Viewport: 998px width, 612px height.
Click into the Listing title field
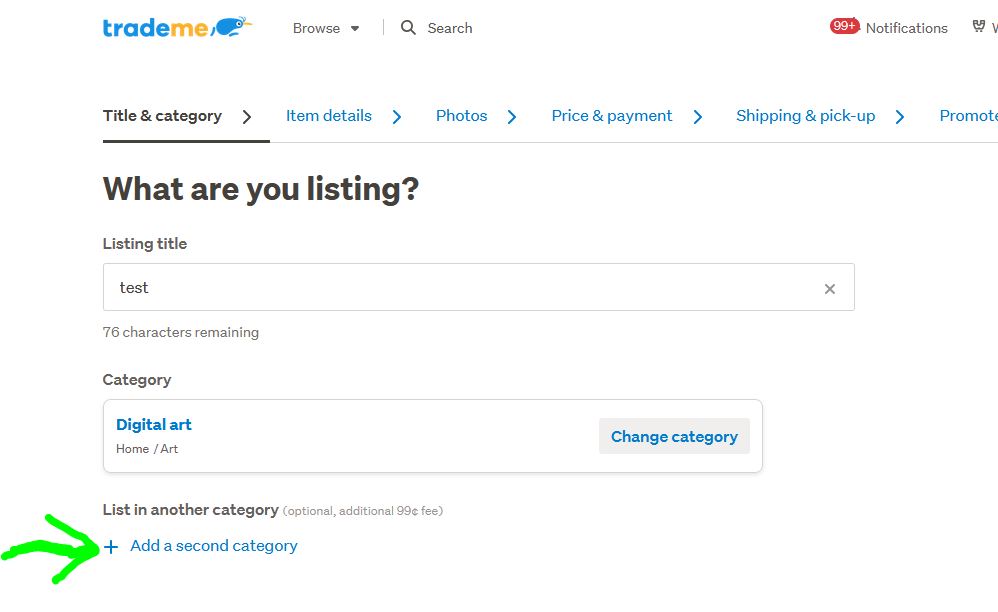[x=460, y=288]
